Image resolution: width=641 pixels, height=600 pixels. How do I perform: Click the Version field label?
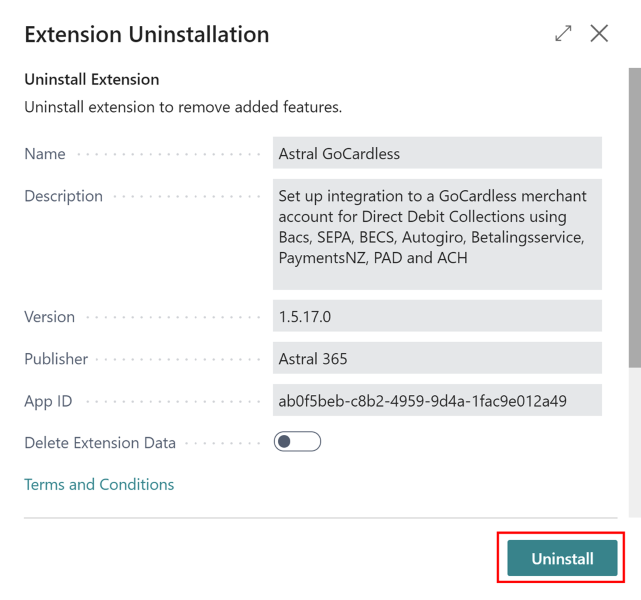click(x=50, y=317)
